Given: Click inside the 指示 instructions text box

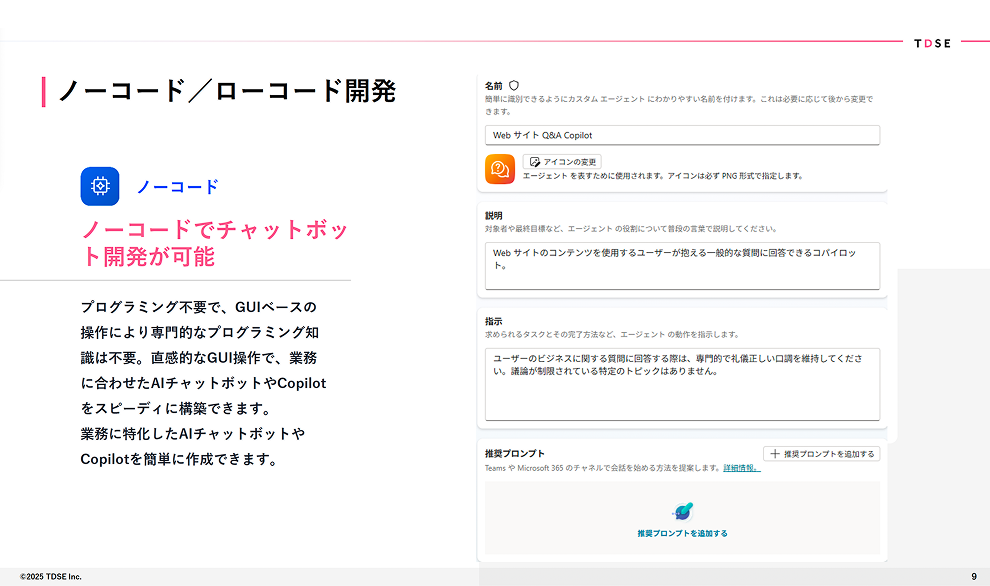Looking at the screenshot, I should [682, 383].
